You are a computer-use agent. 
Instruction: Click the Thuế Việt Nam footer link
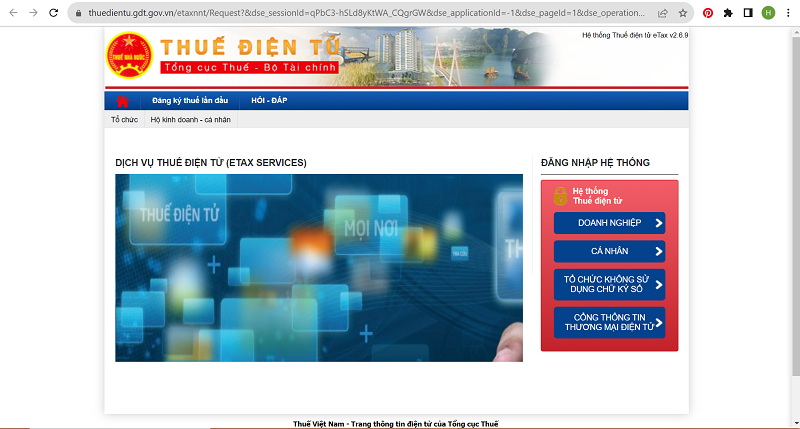coord(395,424)
